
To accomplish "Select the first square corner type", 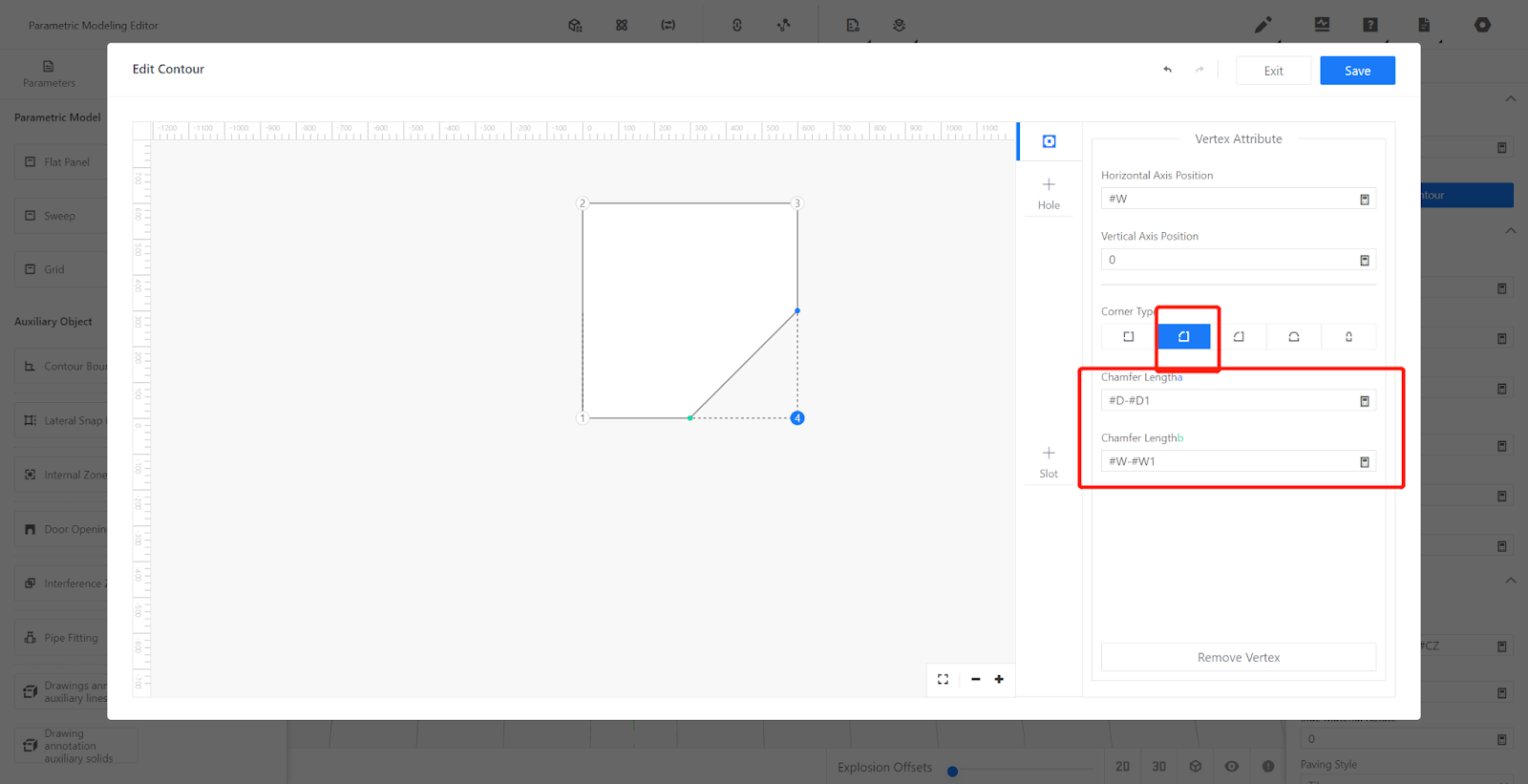I will 1128,336.
